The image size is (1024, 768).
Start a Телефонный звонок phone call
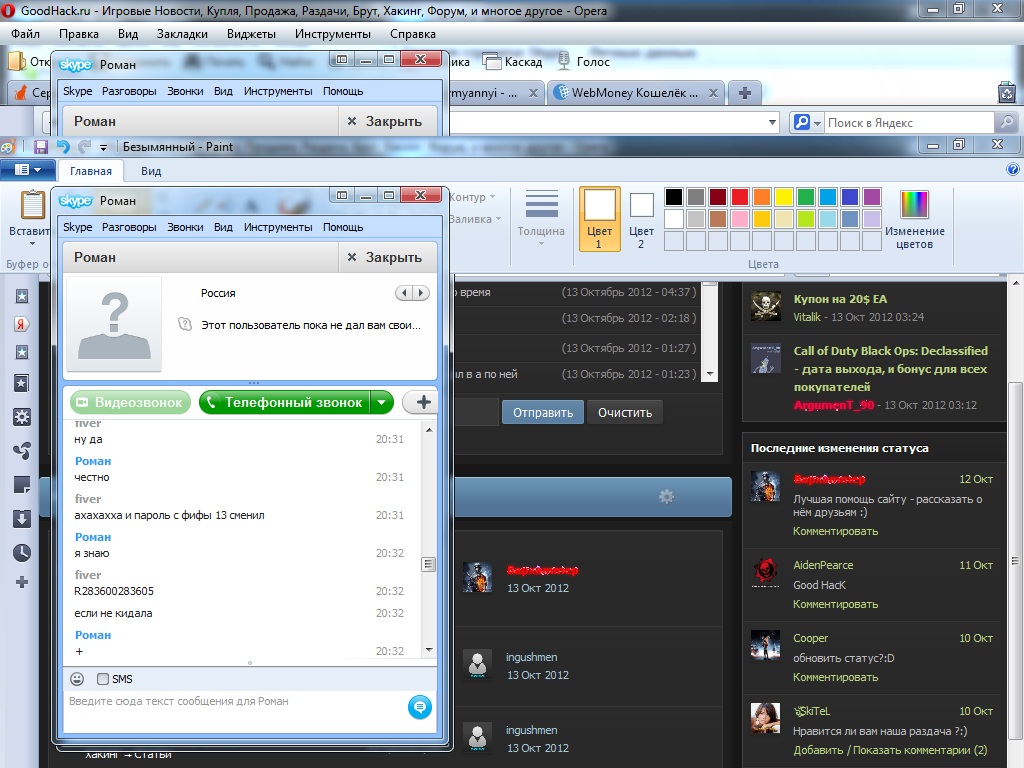tap(285, 402)
